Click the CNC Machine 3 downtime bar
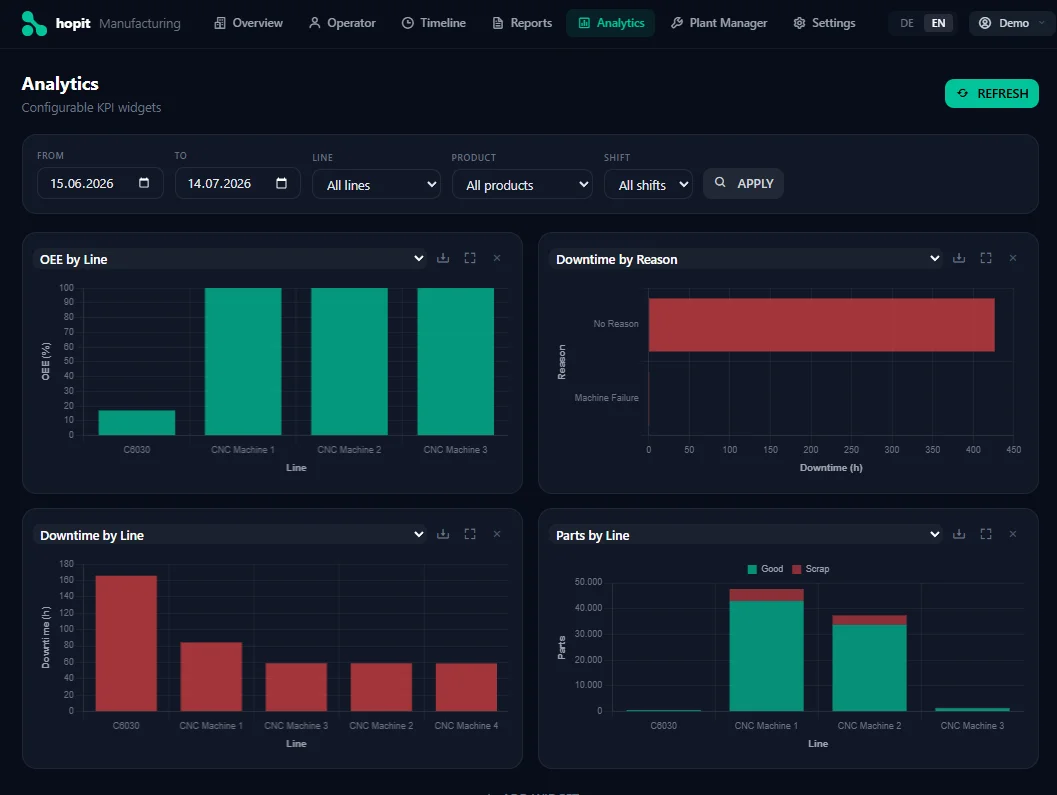This screenshot has width=1057, height=795. click(296, 686)
